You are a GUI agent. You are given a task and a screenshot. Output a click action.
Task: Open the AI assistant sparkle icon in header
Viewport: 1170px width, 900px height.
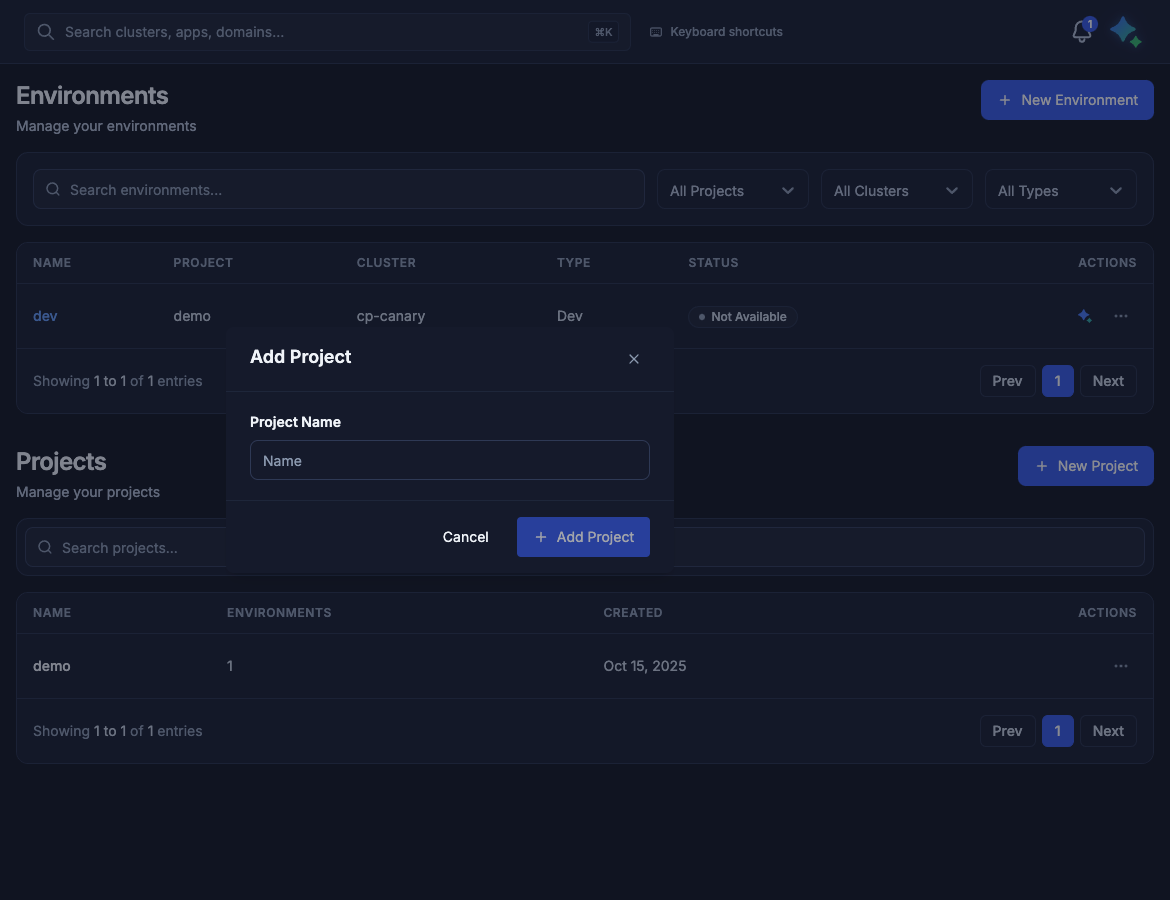tap(1125, 31)
